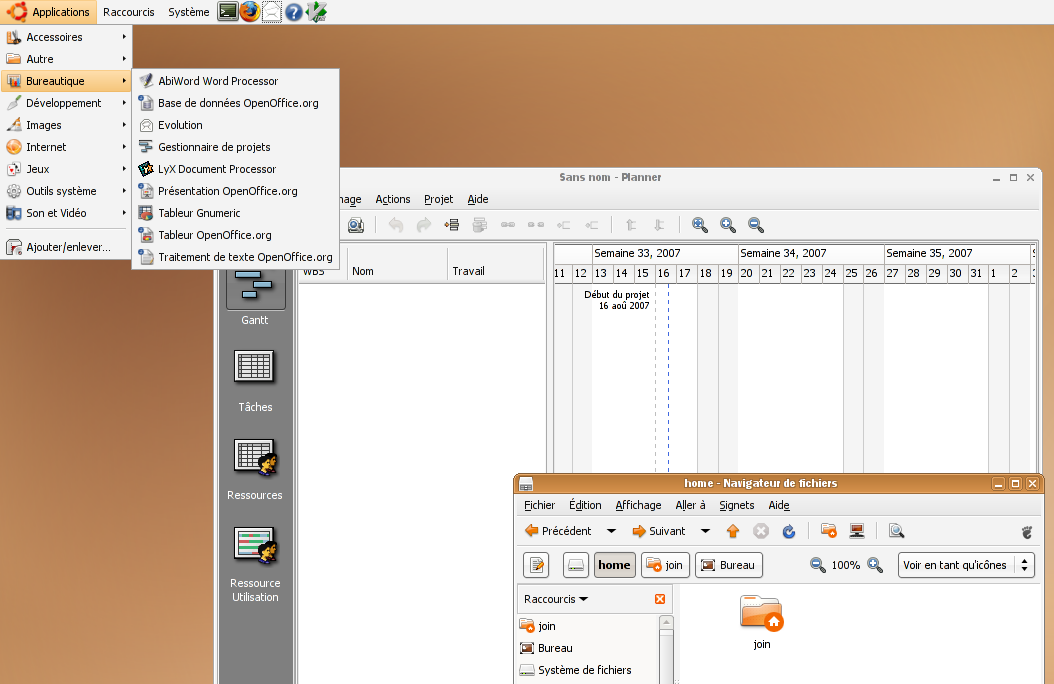Viewport: 1054px width, 684px height.
Task: Toggle text location entry pencil button
Action: 536,565
